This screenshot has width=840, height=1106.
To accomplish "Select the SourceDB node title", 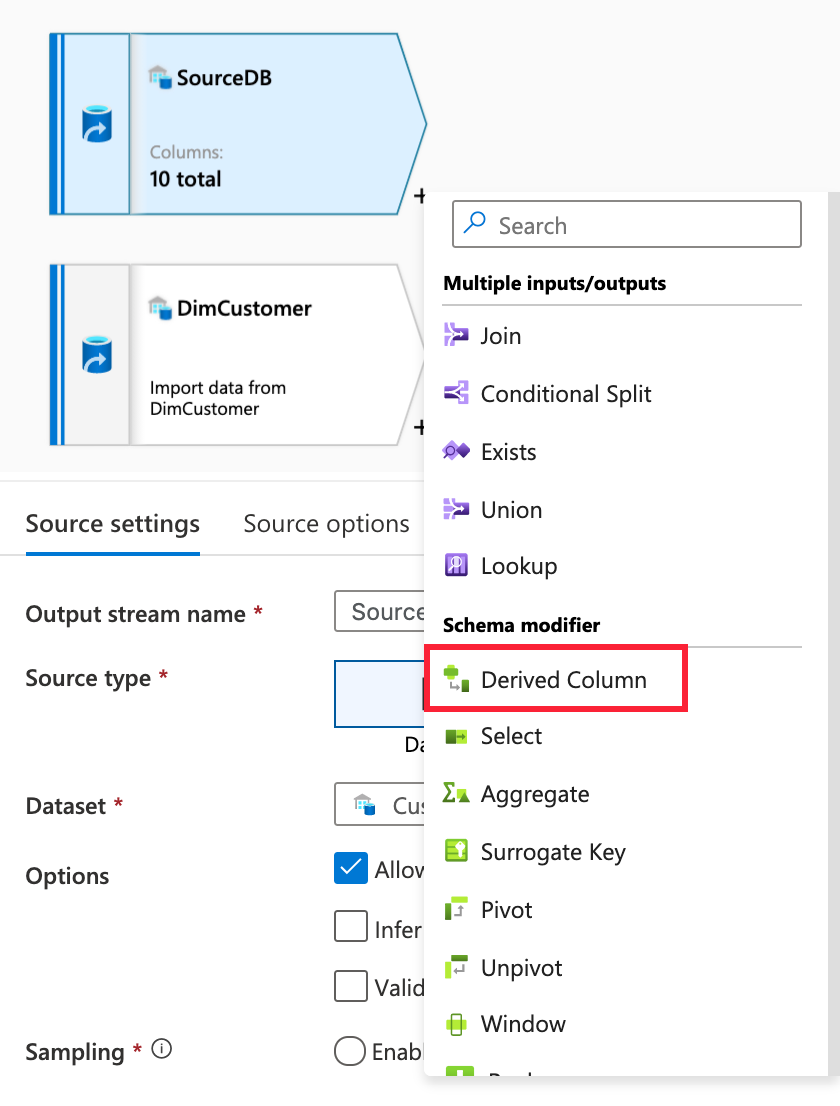I will 224,78.
